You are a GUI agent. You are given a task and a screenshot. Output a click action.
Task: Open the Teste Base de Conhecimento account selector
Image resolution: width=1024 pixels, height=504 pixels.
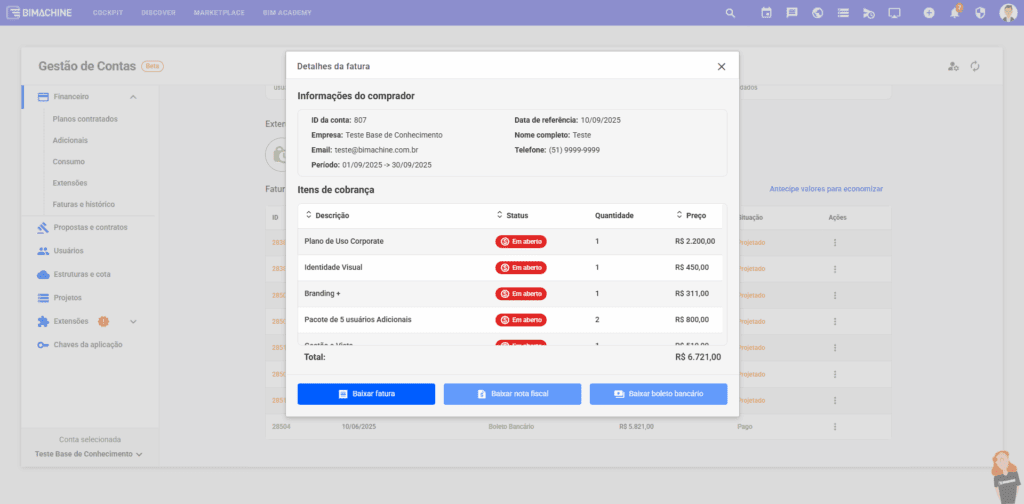pyautogui.click(x=88, y=454)
